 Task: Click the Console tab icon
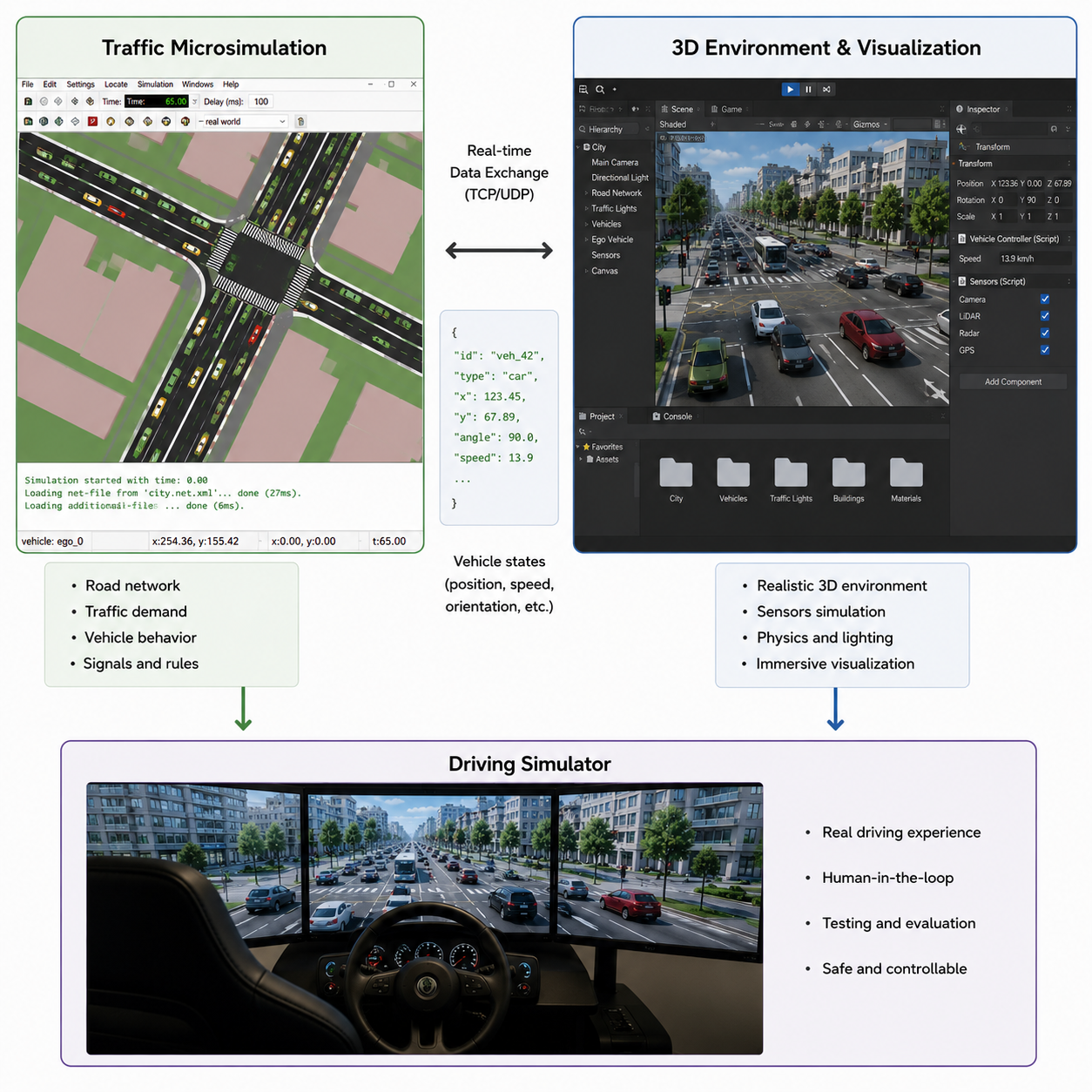coord(657,416)
